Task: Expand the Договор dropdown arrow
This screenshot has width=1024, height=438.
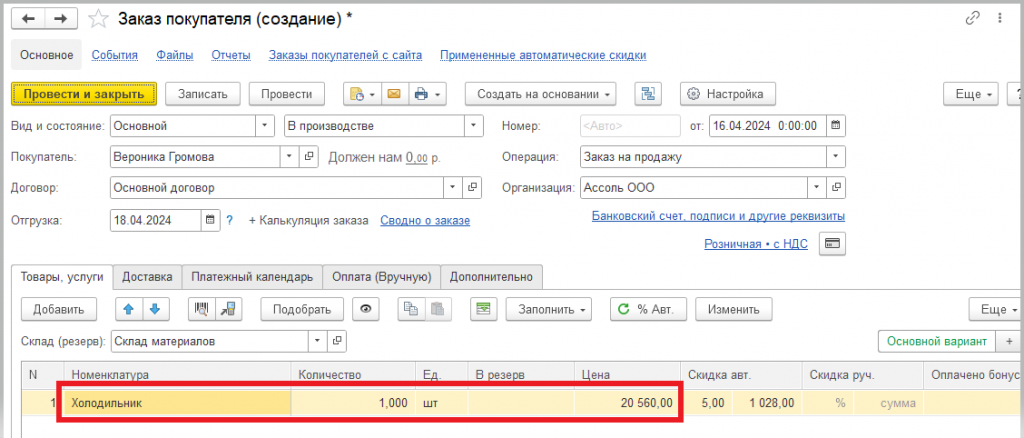Action: point(453,188)
